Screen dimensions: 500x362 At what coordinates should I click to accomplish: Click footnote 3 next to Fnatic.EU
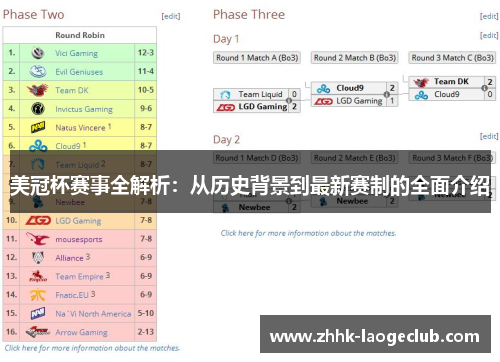tap(93, 294)
